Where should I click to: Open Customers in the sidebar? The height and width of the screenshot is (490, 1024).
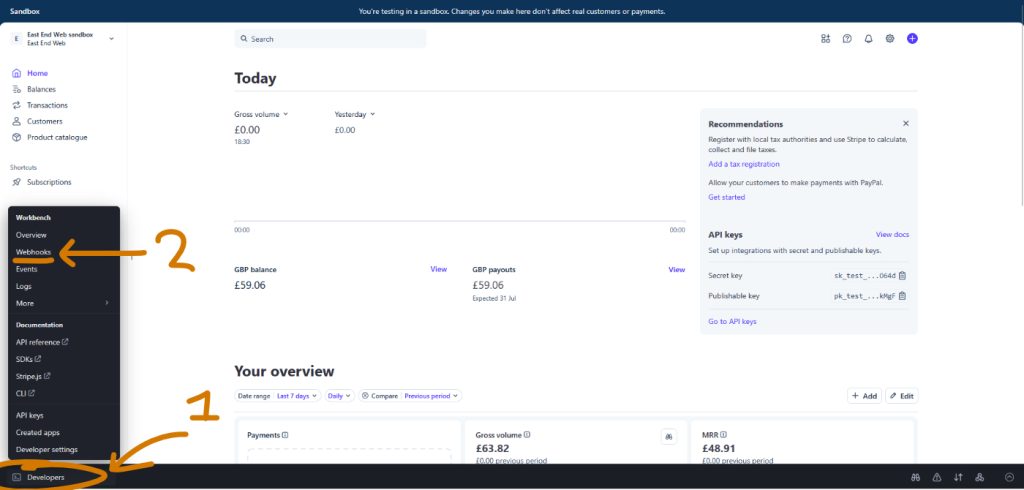click(x=44, y=122)
